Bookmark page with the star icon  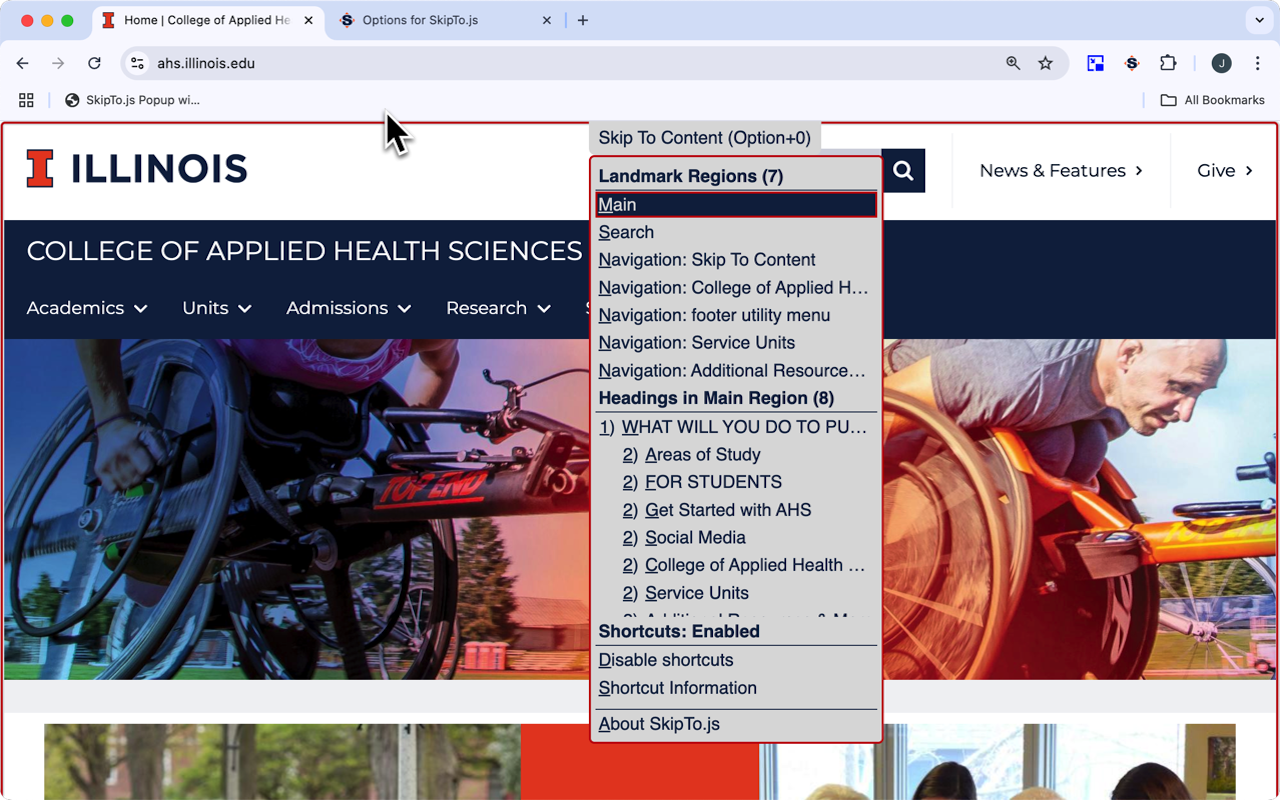[1045, 63]
